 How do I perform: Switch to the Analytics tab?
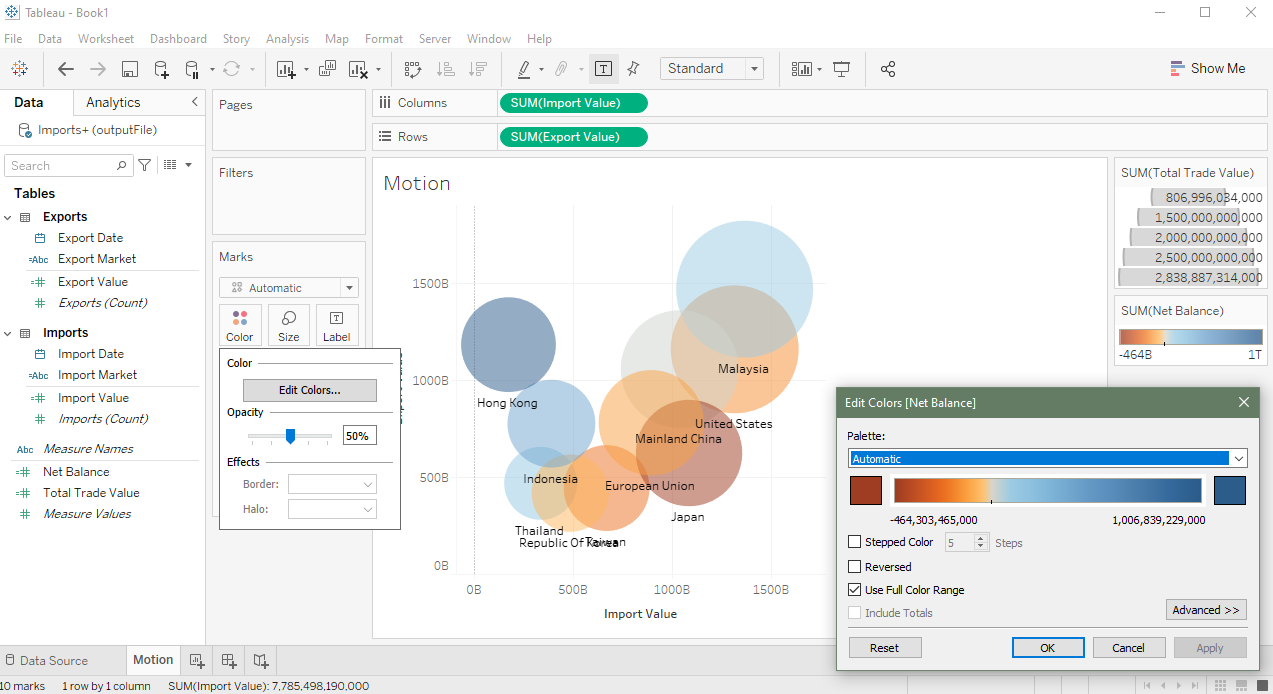tap(113, 102)
